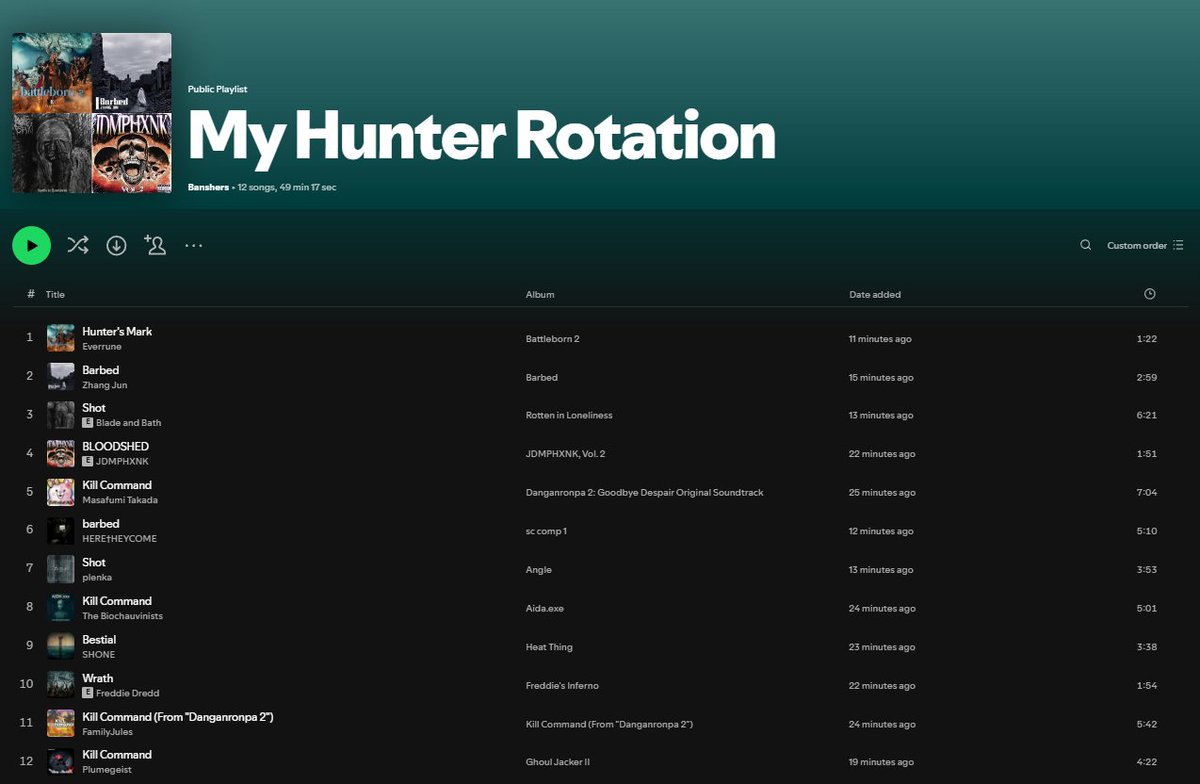Sort by duration using the clock icon
Screen dimensions: 1200x784
coord(1150,294)
